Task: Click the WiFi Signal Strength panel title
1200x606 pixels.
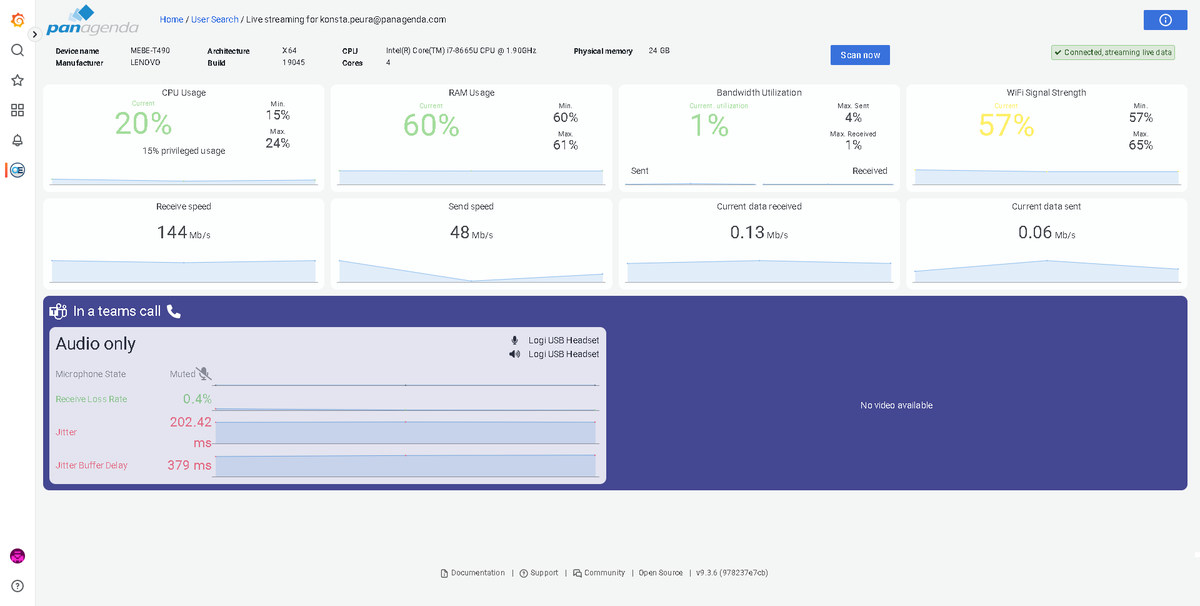Action: pos(1046,93)
